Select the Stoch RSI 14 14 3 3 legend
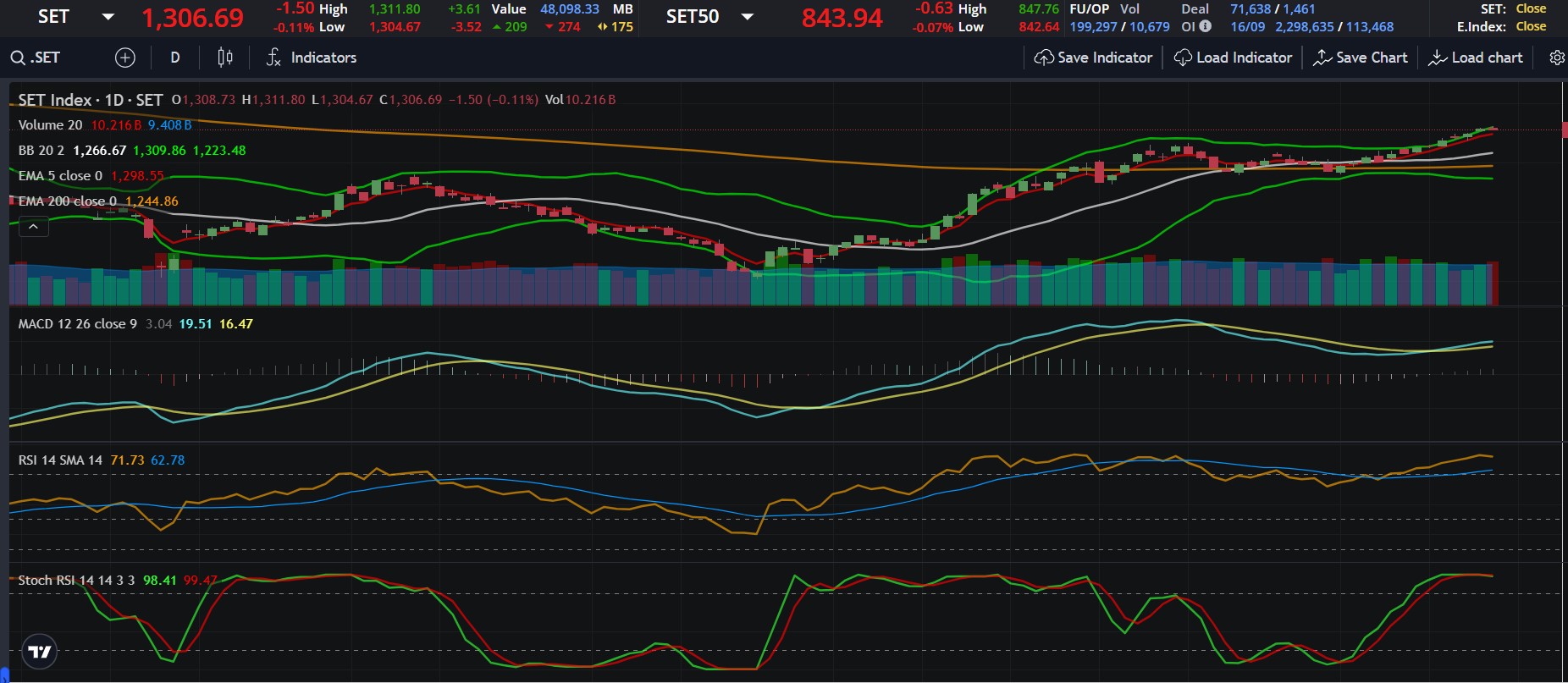1568x683 pixels. pyautogui.click(x=76, y=581)
